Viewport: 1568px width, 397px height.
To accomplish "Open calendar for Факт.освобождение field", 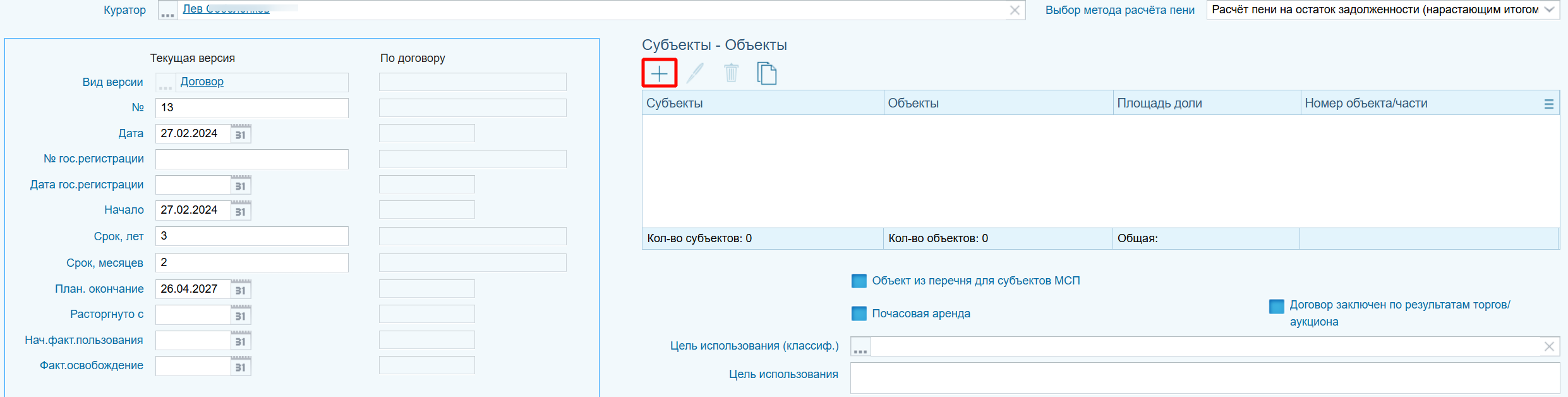I will point(241,366).
